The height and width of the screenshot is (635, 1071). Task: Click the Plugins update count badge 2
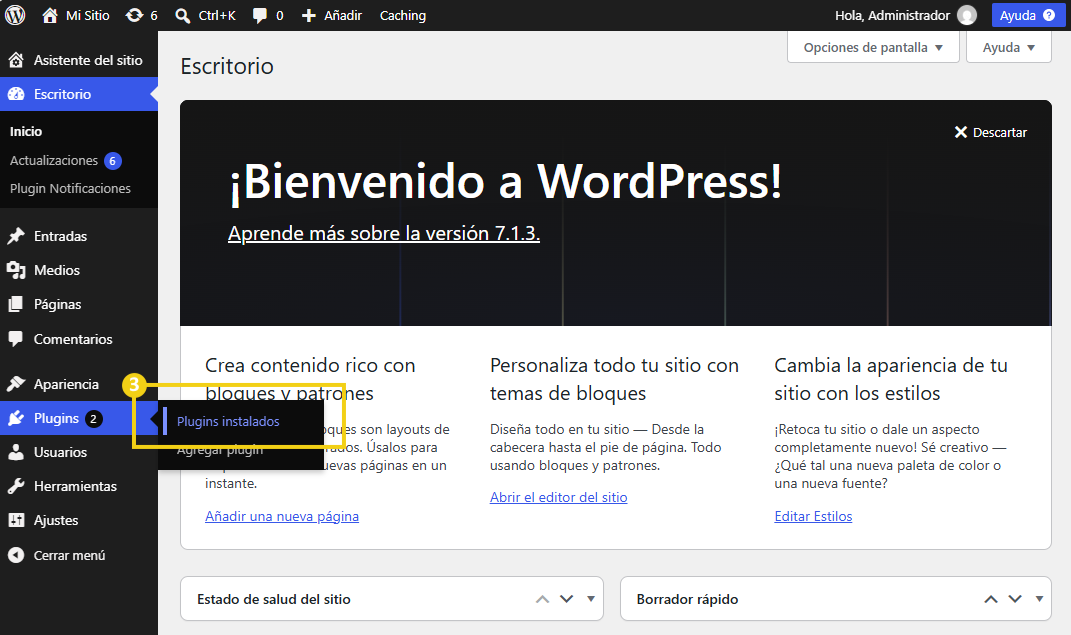(94, 419)
